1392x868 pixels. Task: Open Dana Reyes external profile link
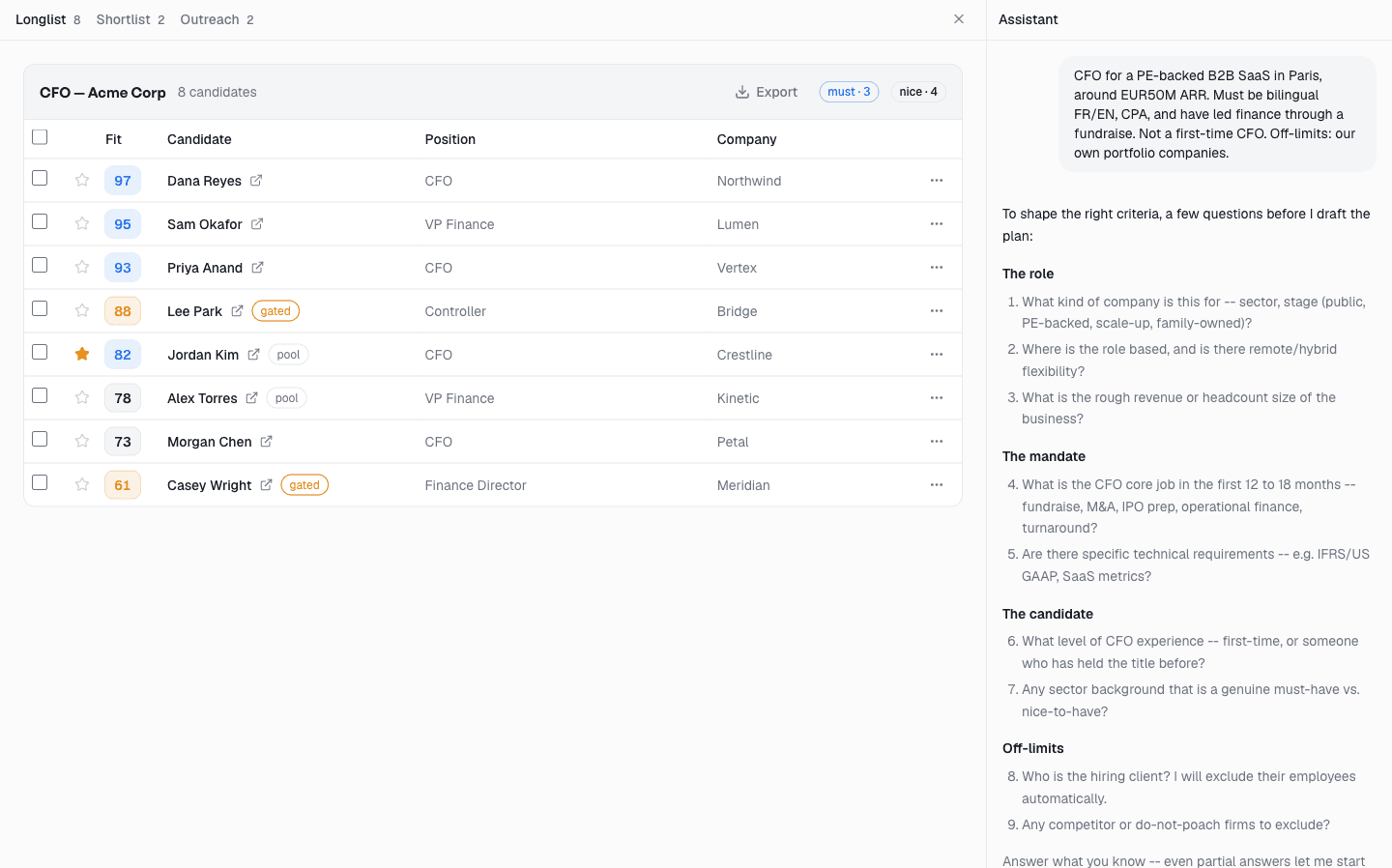tap(256, 180)
